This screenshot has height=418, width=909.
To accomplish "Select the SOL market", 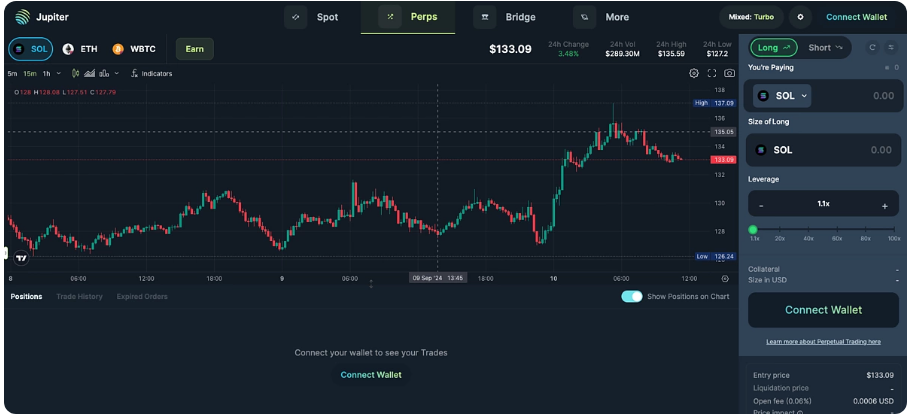I will (x=31, y=49).
